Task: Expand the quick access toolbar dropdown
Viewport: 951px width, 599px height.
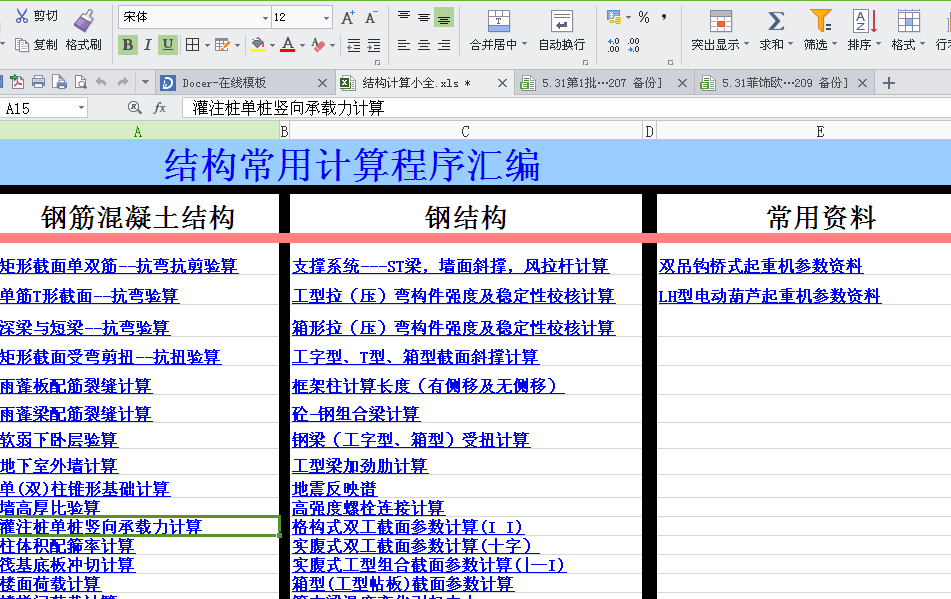Action: tap(145, 82)
